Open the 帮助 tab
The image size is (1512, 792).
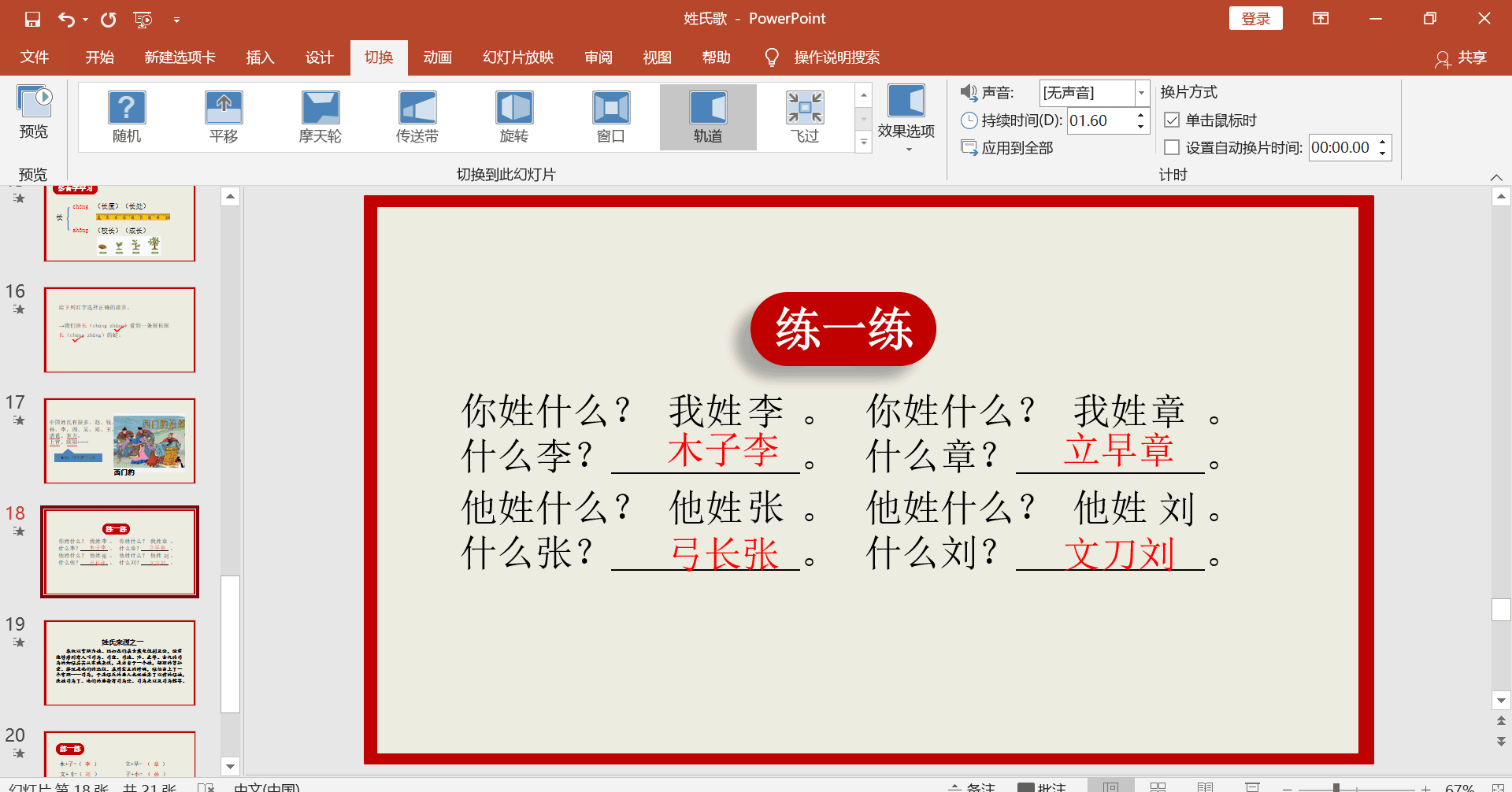[x=716, y=57]
